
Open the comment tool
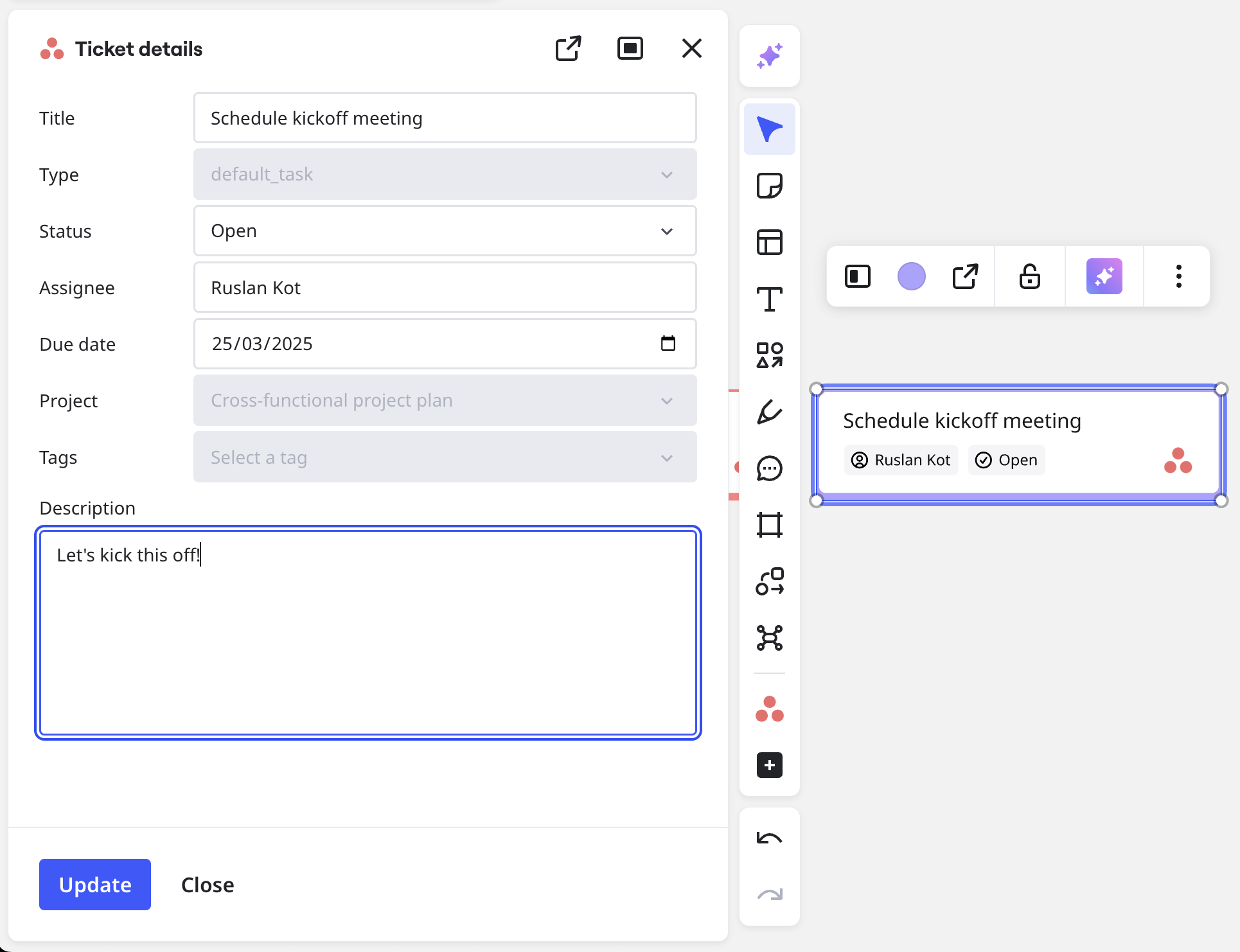(769, 468)
